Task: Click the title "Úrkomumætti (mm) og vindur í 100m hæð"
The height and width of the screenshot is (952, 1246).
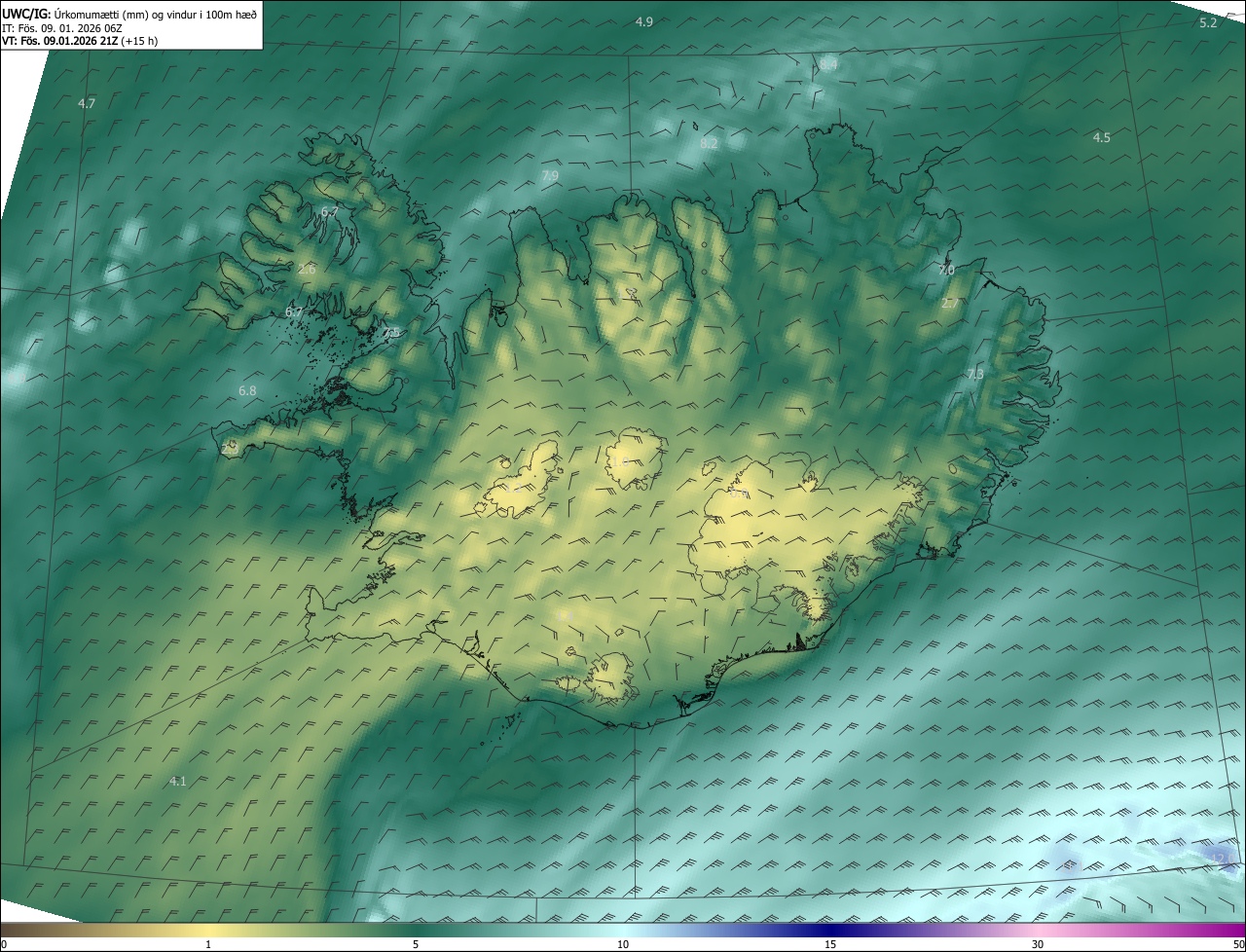Action: pyautogui.click(x=155, y=14)
